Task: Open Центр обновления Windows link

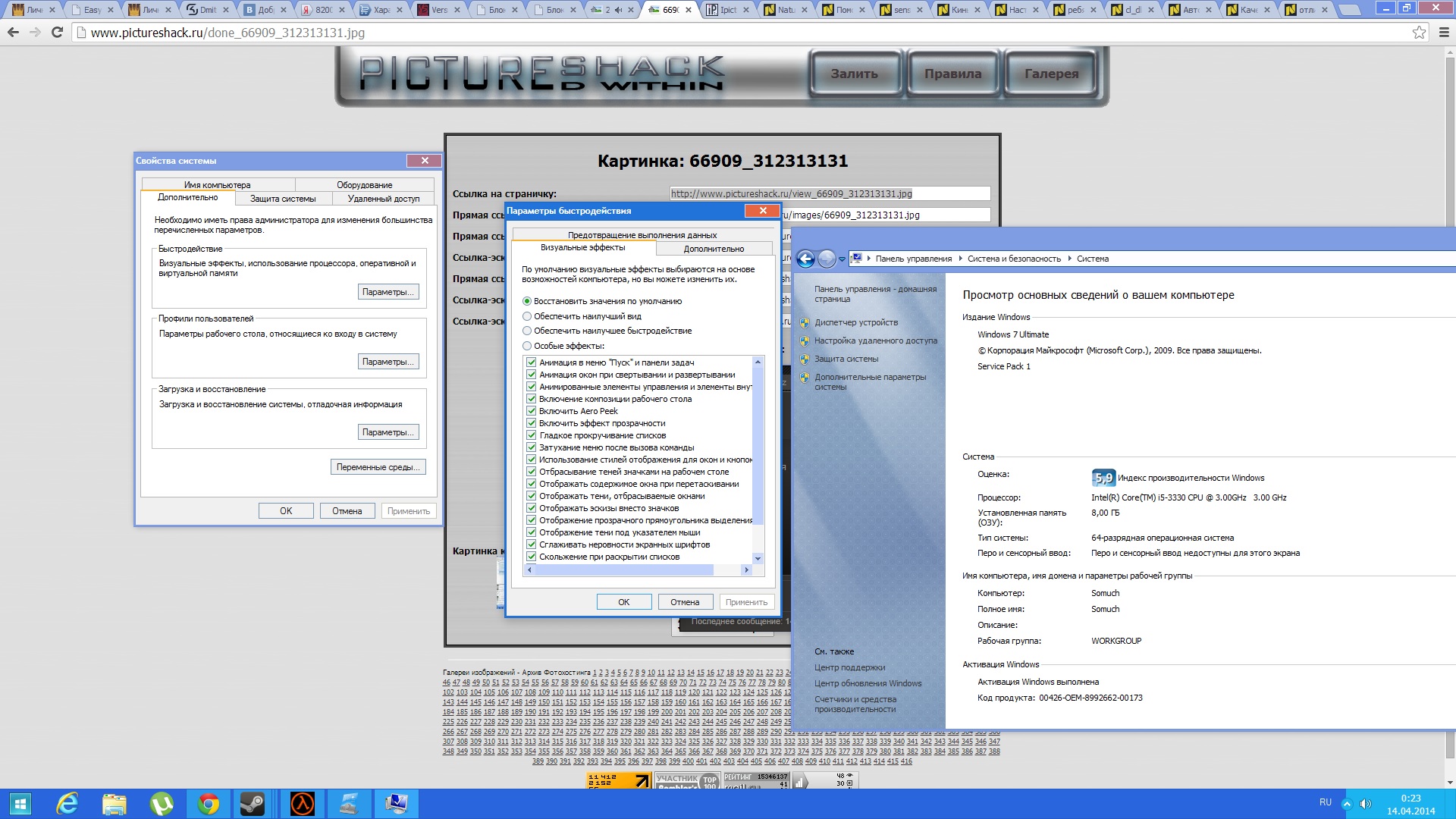Action: pos(868,683)
